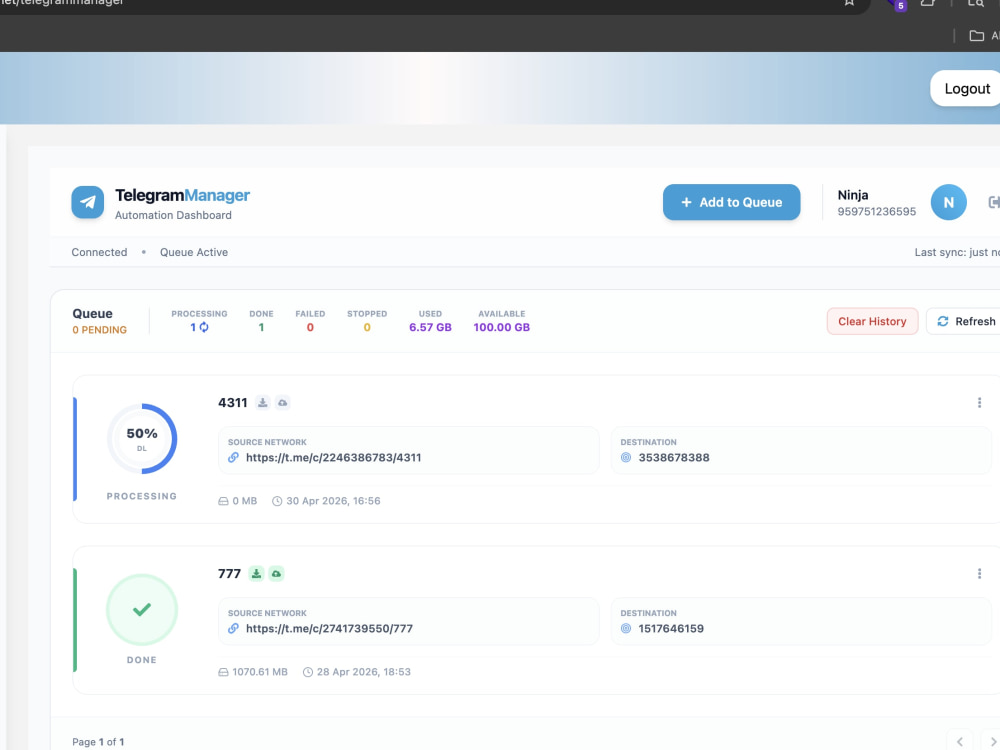Click the 0 PENDING label
Viewport: 1000px width, 750px height.
click(x=99, y=330)
